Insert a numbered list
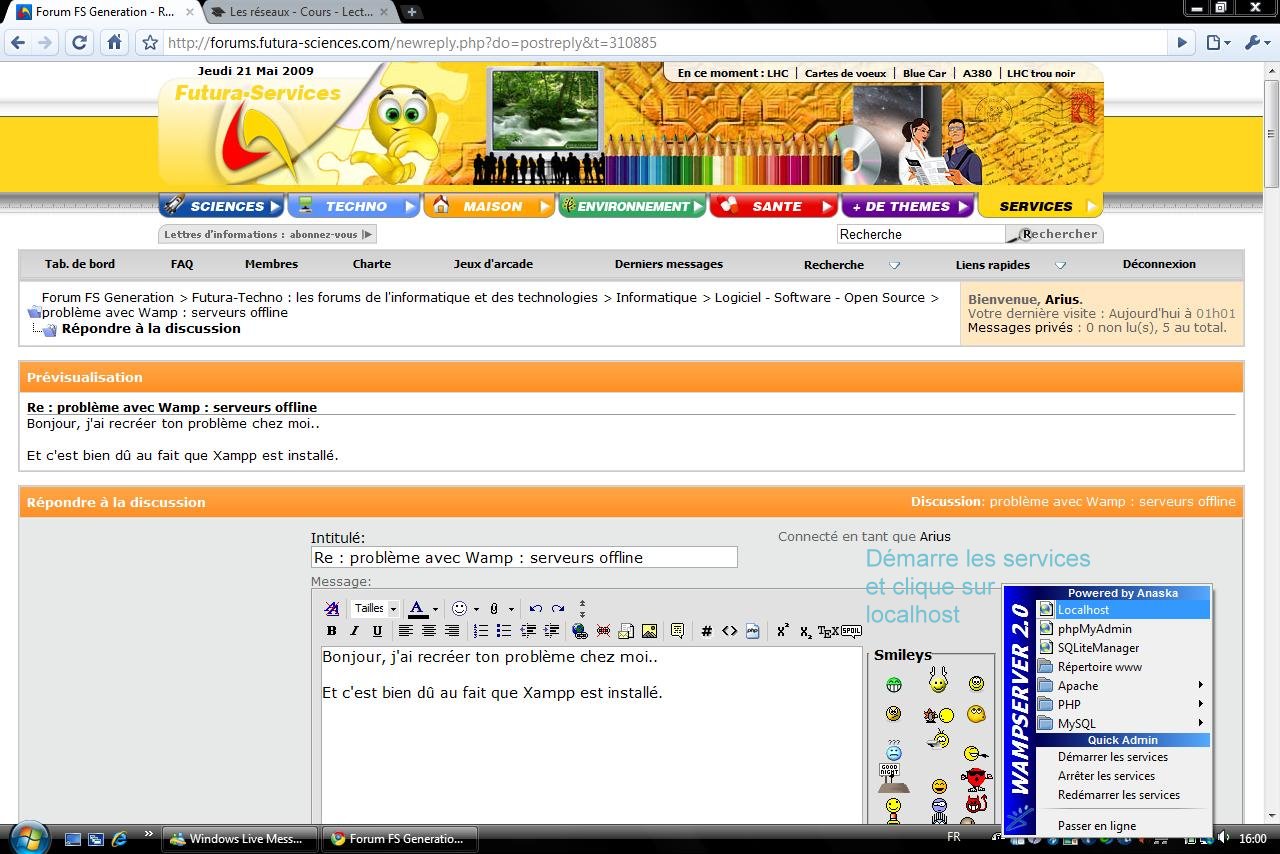Screen dimensions: 1280x854 [x=481, y=631]
